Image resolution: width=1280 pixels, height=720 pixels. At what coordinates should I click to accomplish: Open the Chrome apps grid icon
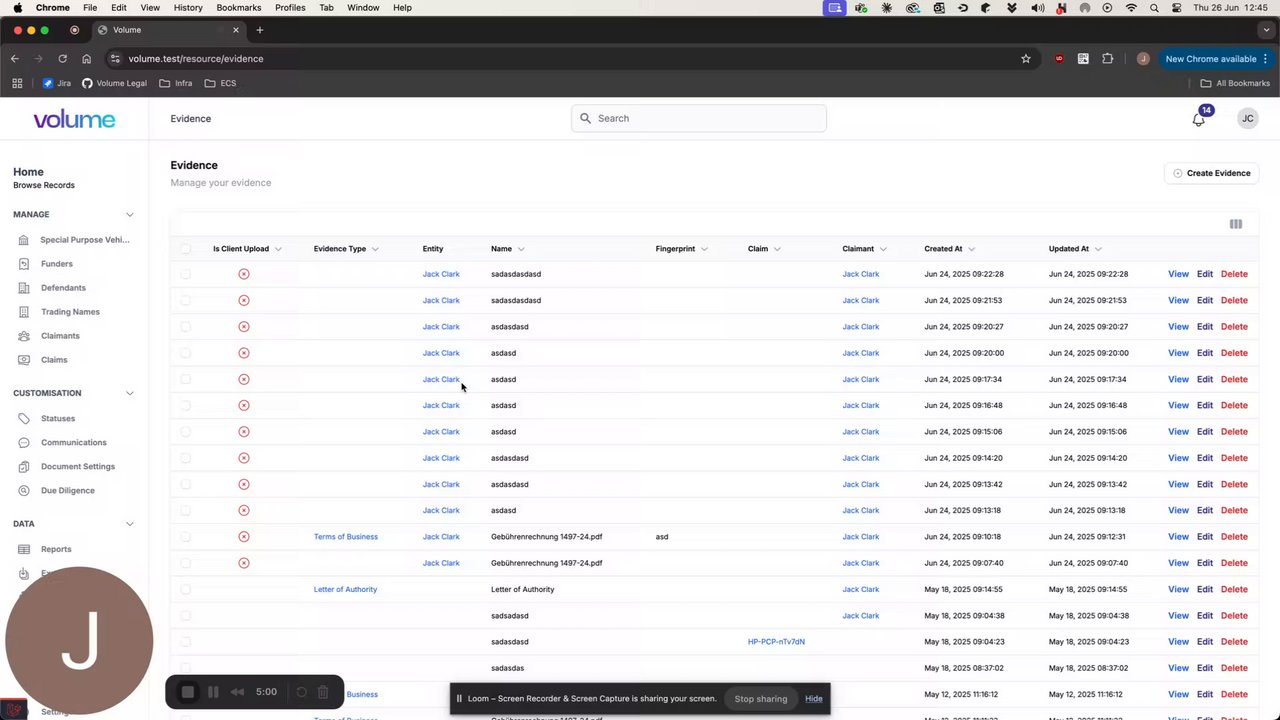[17, 83]
